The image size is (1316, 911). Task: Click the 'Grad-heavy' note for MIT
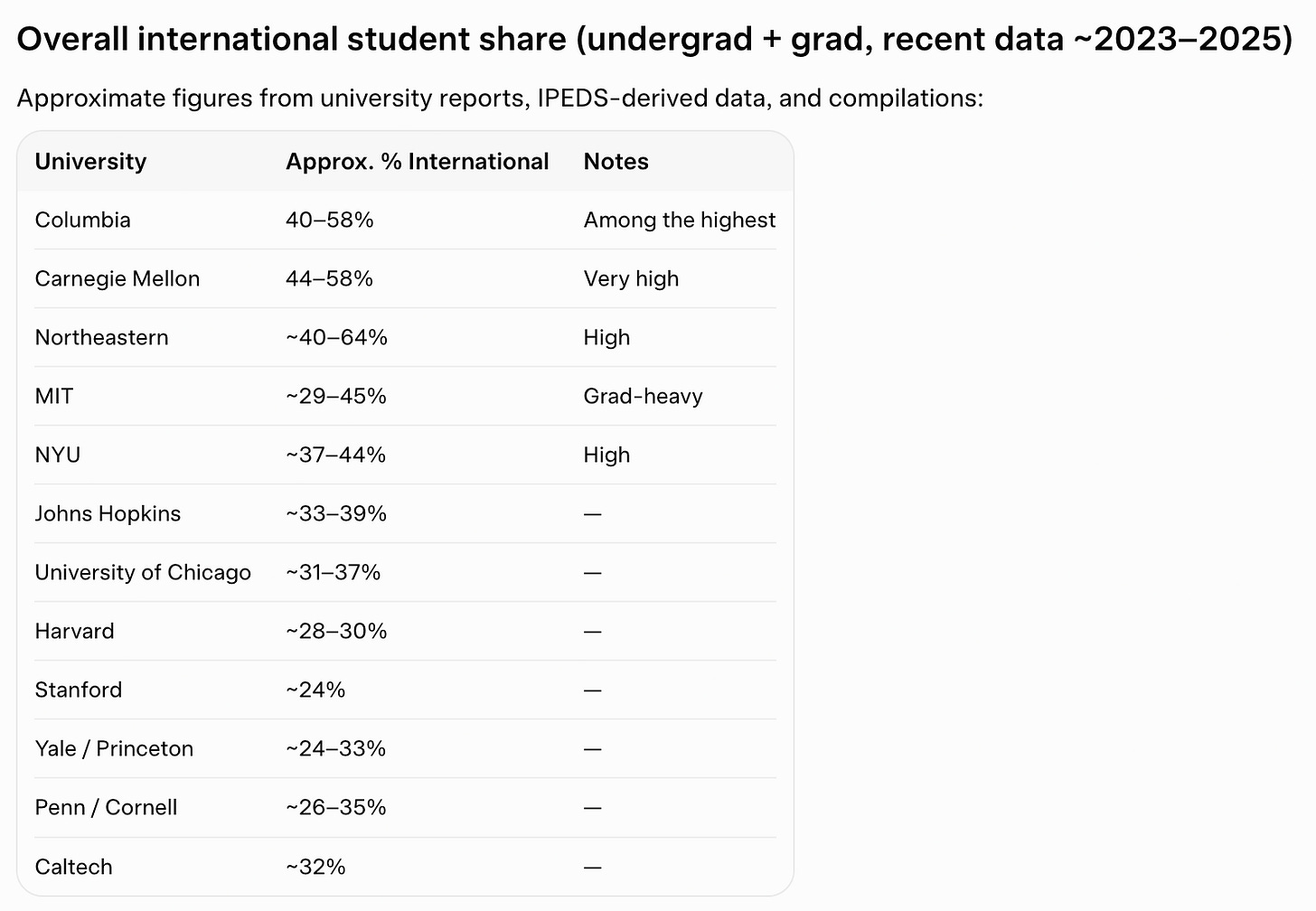click(x=643, y=397)
